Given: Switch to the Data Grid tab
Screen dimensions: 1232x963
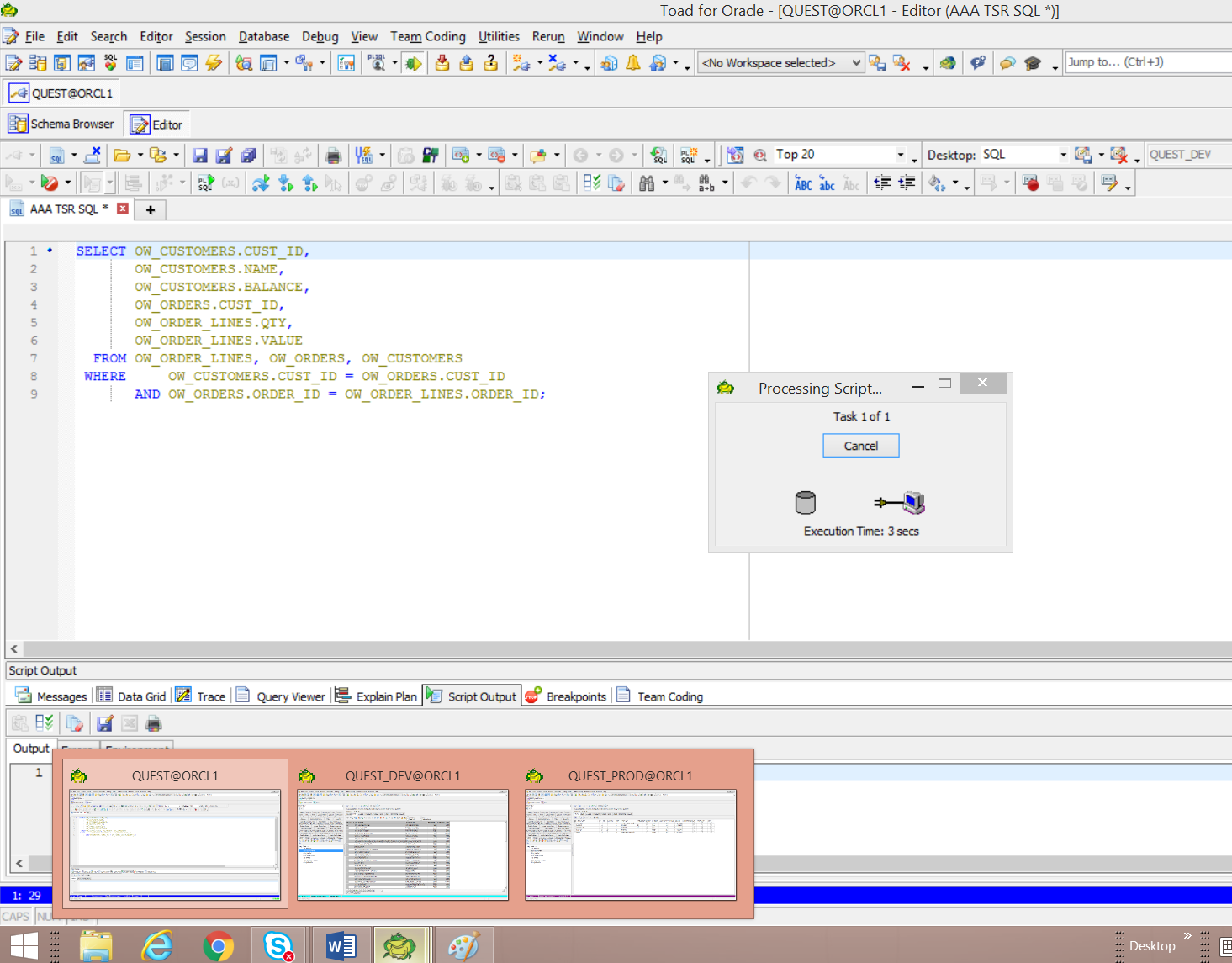Looking at the screenshot, I should click(131, 696).
